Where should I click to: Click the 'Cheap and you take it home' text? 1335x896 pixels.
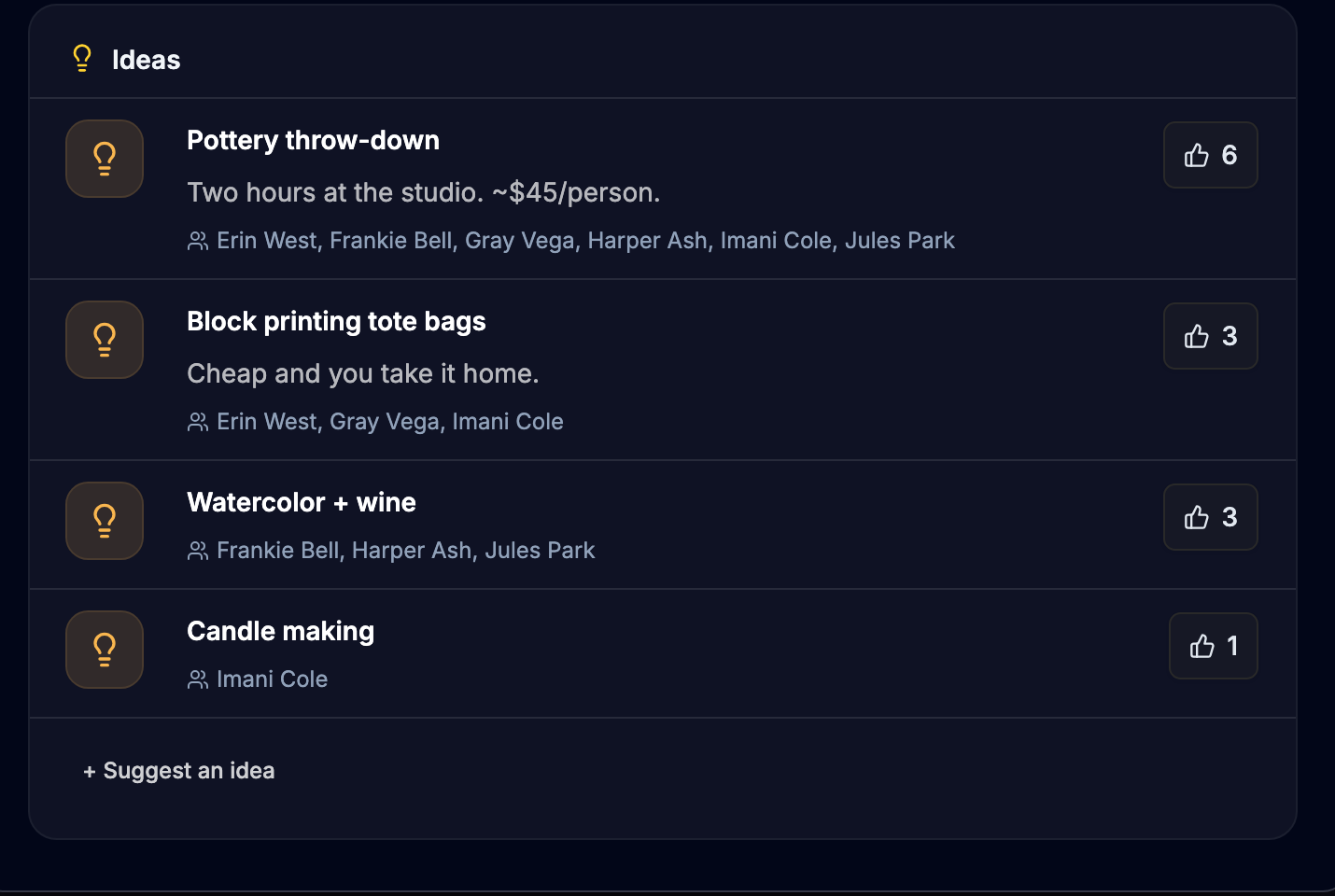coord(362,373)
